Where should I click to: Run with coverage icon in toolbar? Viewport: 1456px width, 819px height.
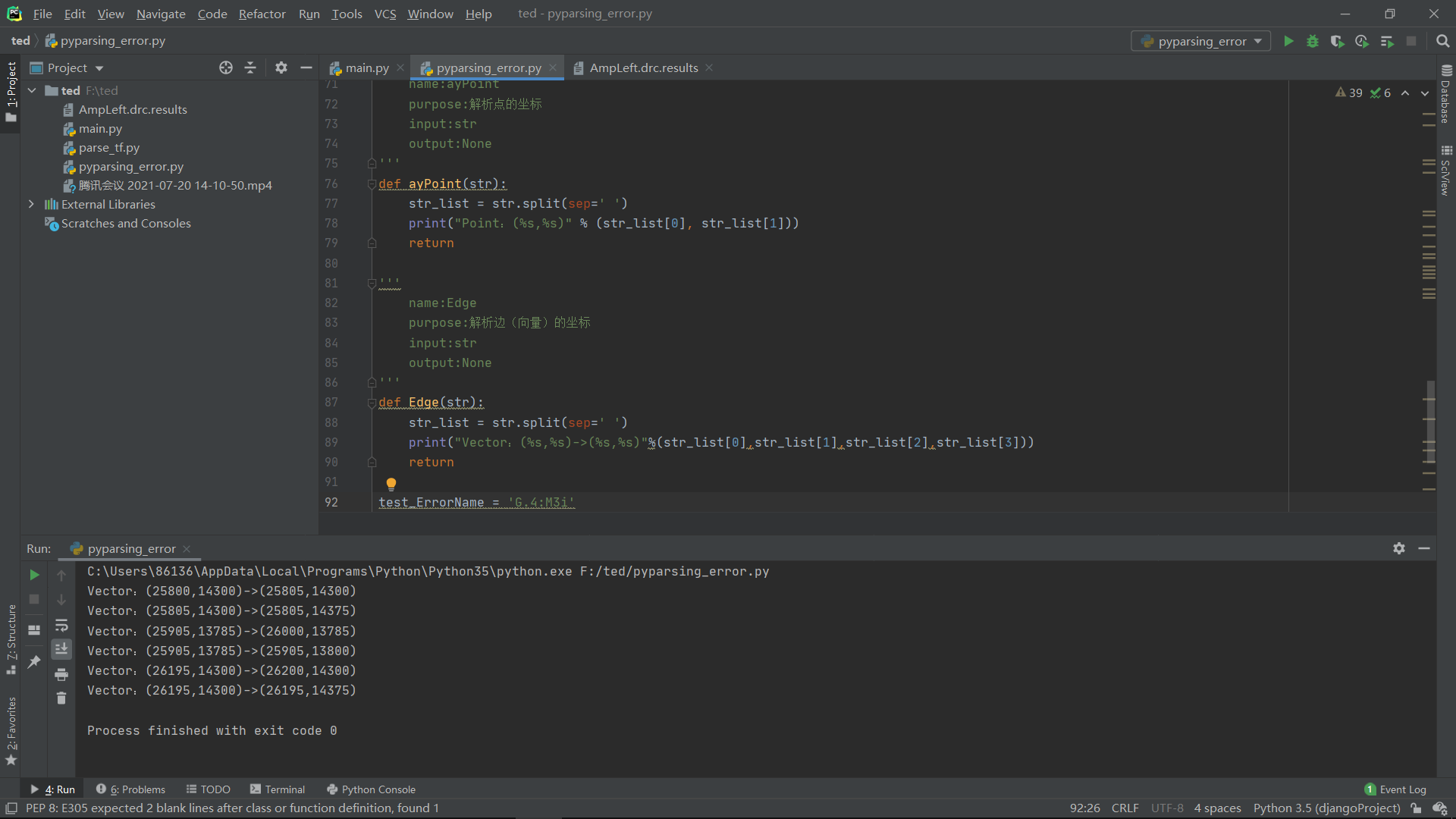(x=1337, y=42)
